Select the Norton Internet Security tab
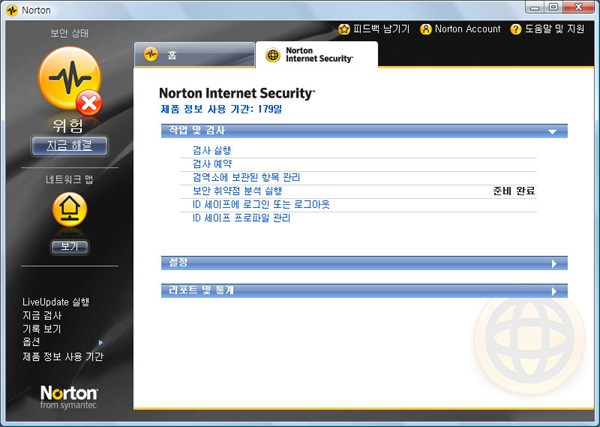The image size is (600, 427). pos(316,55)
